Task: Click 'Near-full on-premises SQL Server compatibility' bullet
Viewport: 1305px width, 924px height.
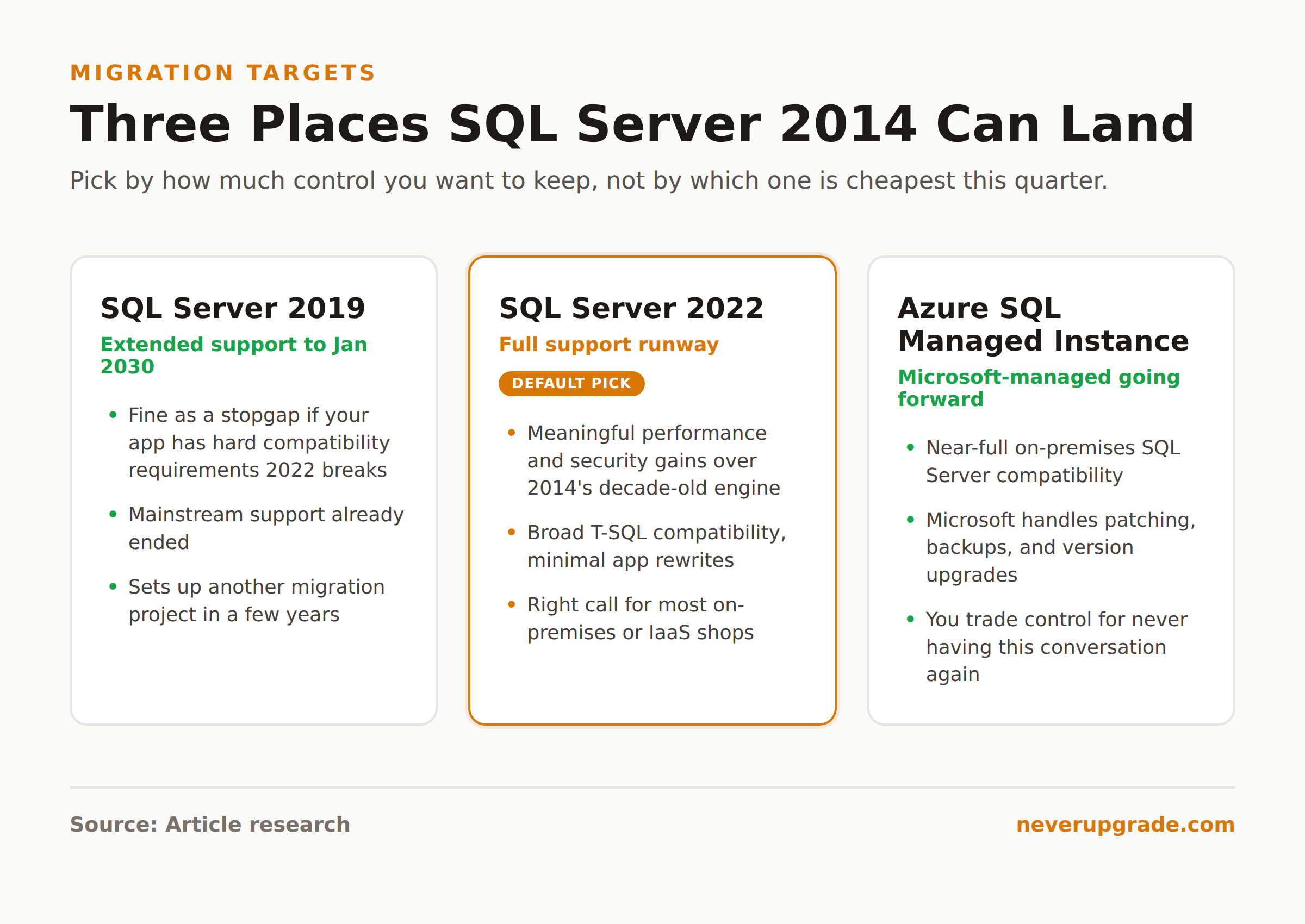Action: pos(1053,461)
